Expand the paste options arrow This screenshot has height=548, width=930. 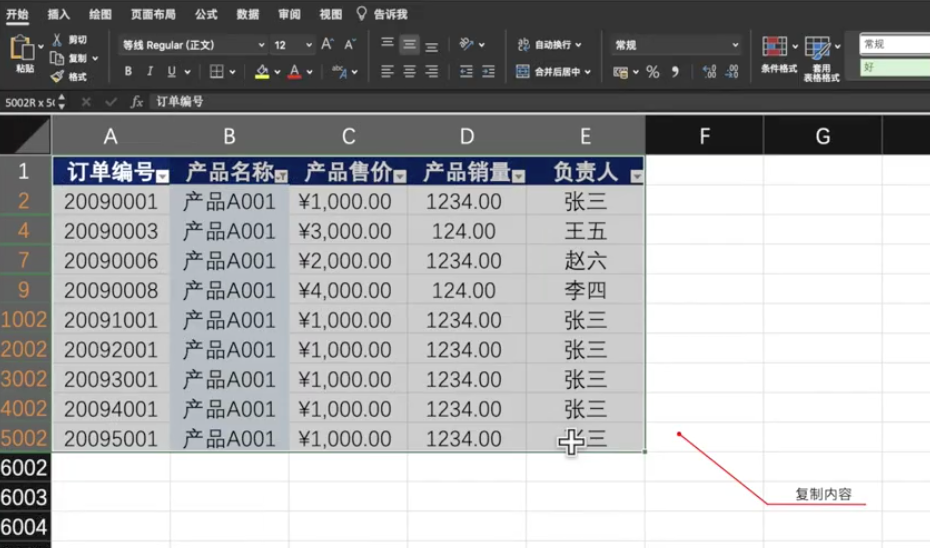pos(40,46)
